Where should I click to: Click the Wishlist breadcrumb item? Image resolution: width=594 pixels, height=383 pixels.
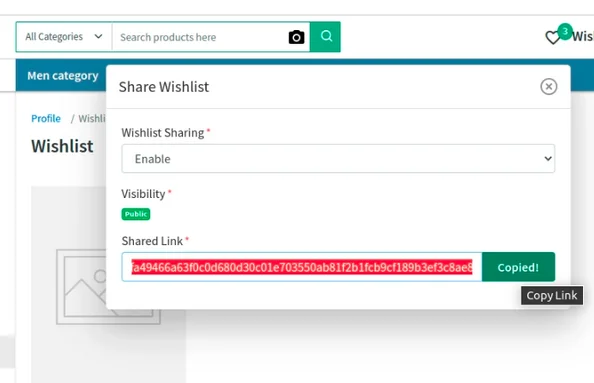pos(92,119)
